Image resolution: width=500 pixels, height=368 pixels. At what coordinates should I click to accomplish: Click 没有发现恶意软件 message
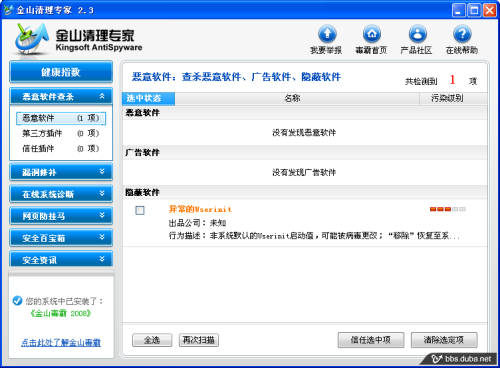tap(304, 133)
